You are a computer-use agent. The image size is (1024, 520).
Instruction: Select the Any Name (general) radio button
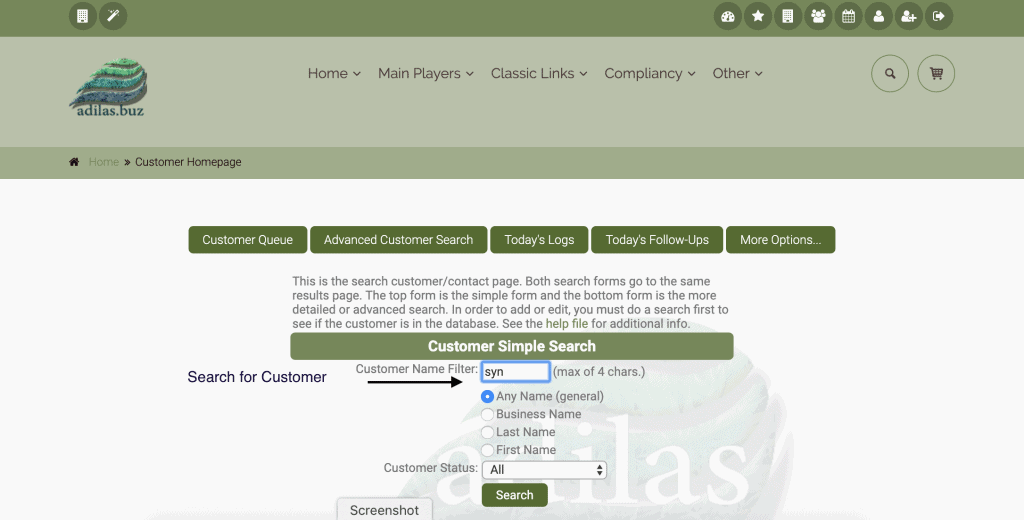pos(487,397)
